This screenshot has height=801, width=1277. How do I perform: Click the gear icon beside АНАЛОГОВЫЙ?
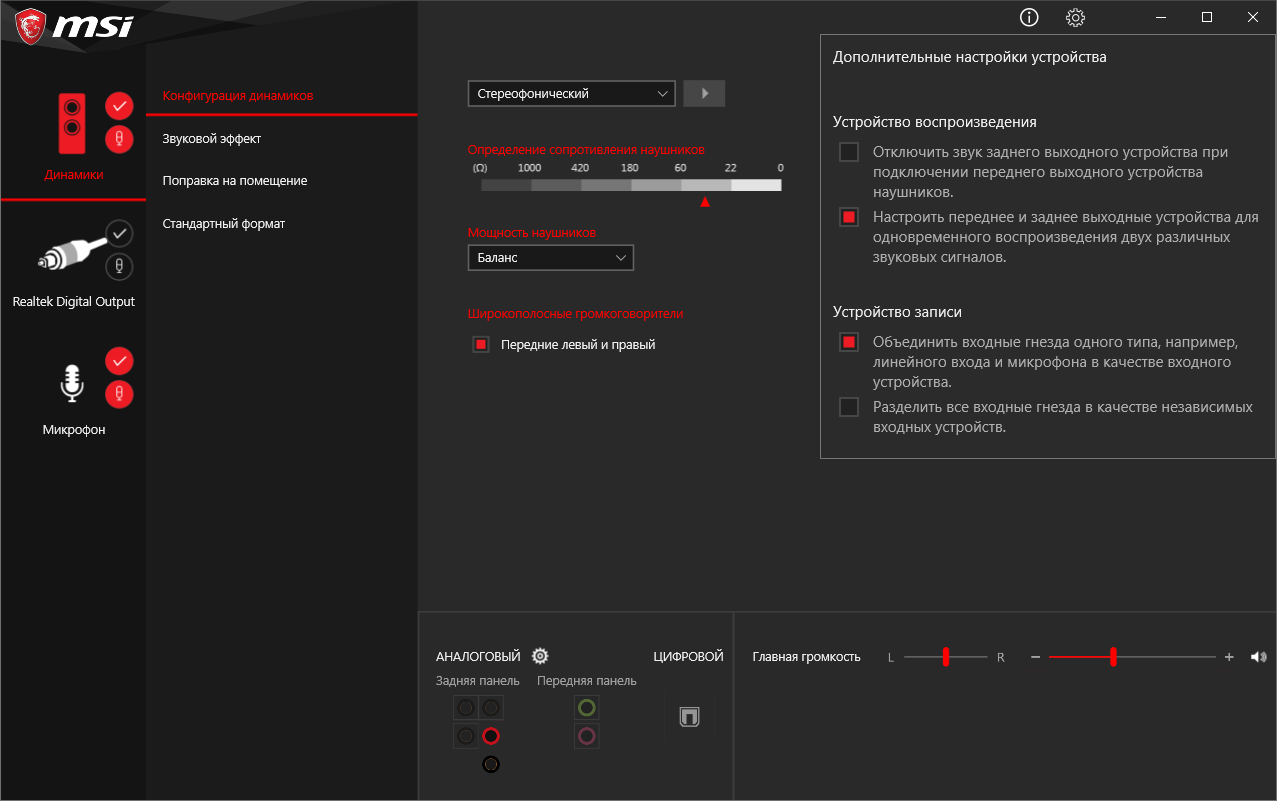[x=540, y=656]
